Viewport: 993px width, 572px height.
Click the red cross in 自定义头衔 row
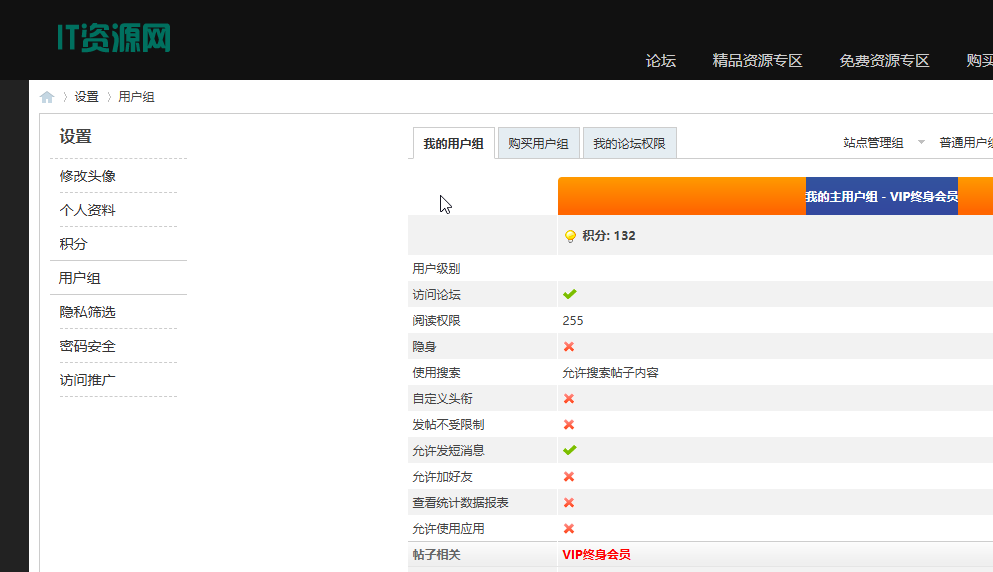tap(569, 398)
